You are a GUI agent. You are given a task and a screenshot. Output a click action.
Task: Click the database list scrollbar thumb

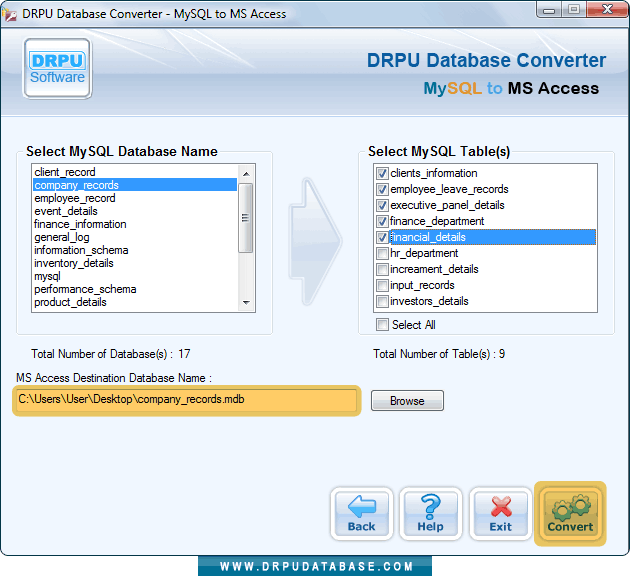[x=245, y=218]
